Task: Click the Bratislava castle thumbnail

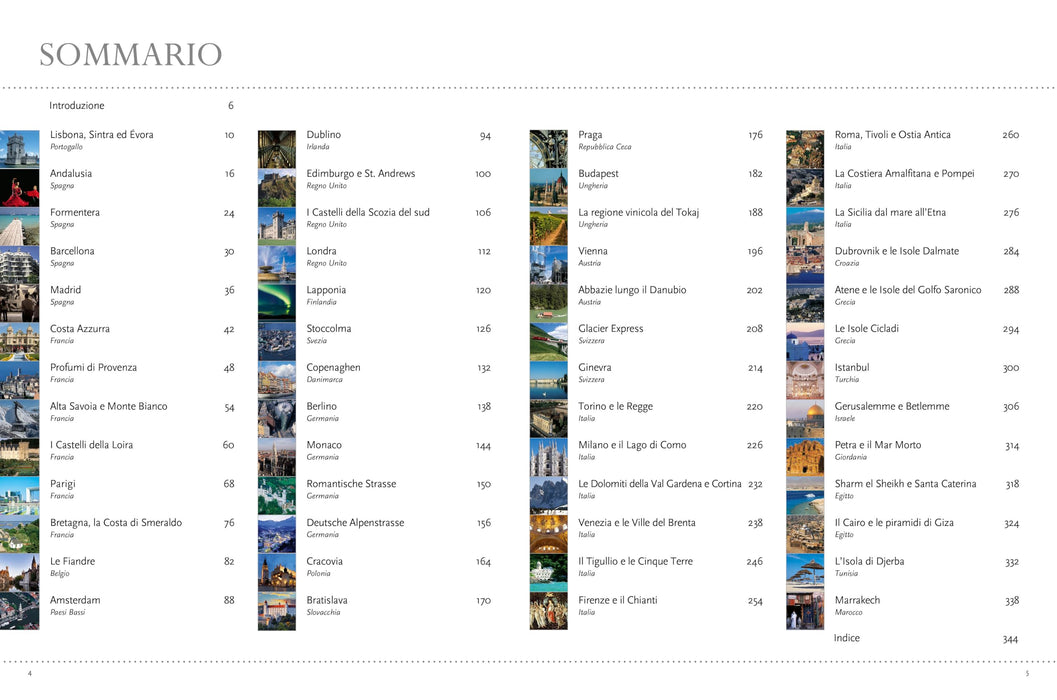Action: (x=277, y=611)
